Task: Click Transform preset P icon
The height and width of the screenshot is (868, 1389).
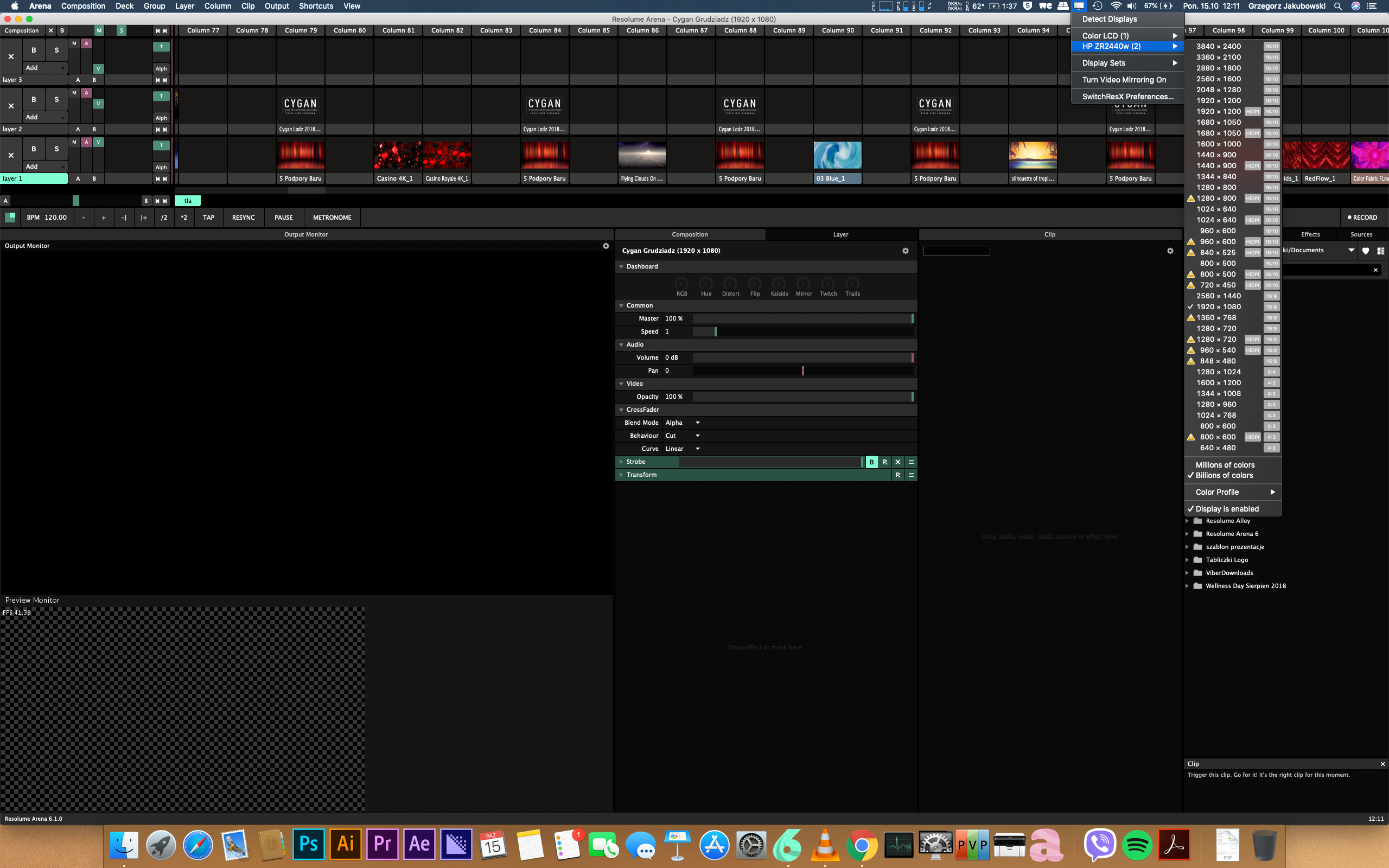Action: 897,475
